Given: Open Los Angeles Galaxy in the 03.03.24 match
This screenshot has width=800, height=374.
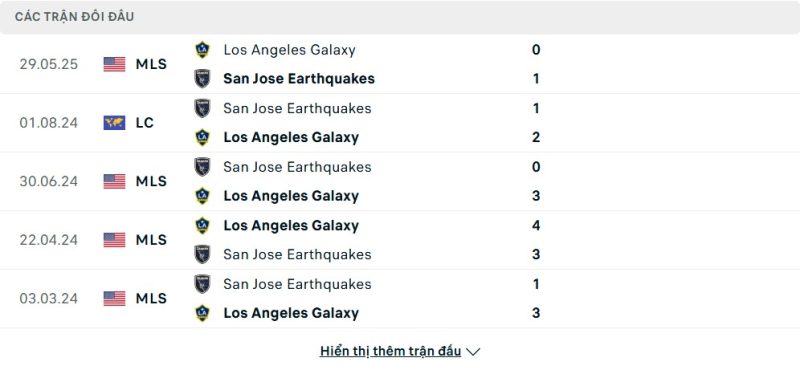Looking at the screenshot, I should click(291, 313).
